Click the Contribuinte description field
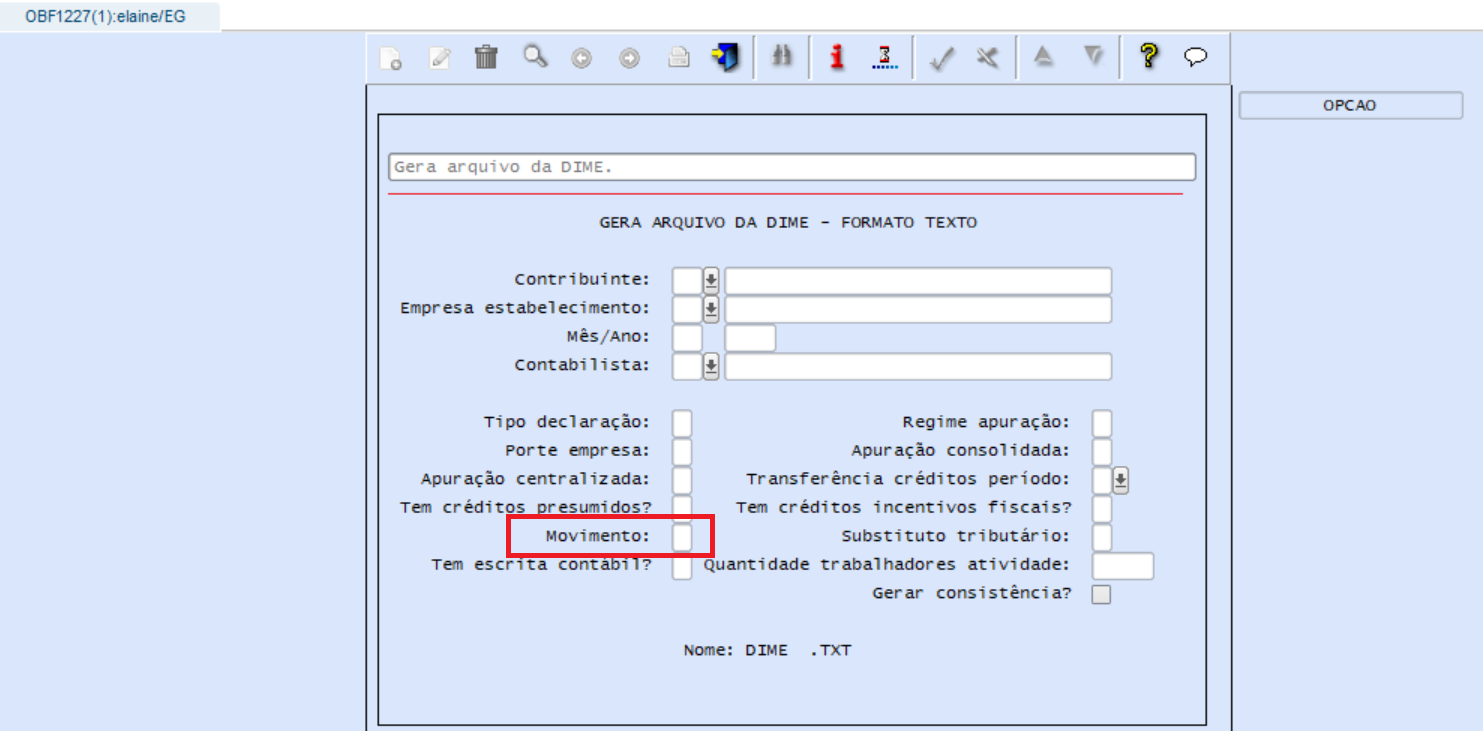Screen dimensions: 1483x731 [918, 281]
